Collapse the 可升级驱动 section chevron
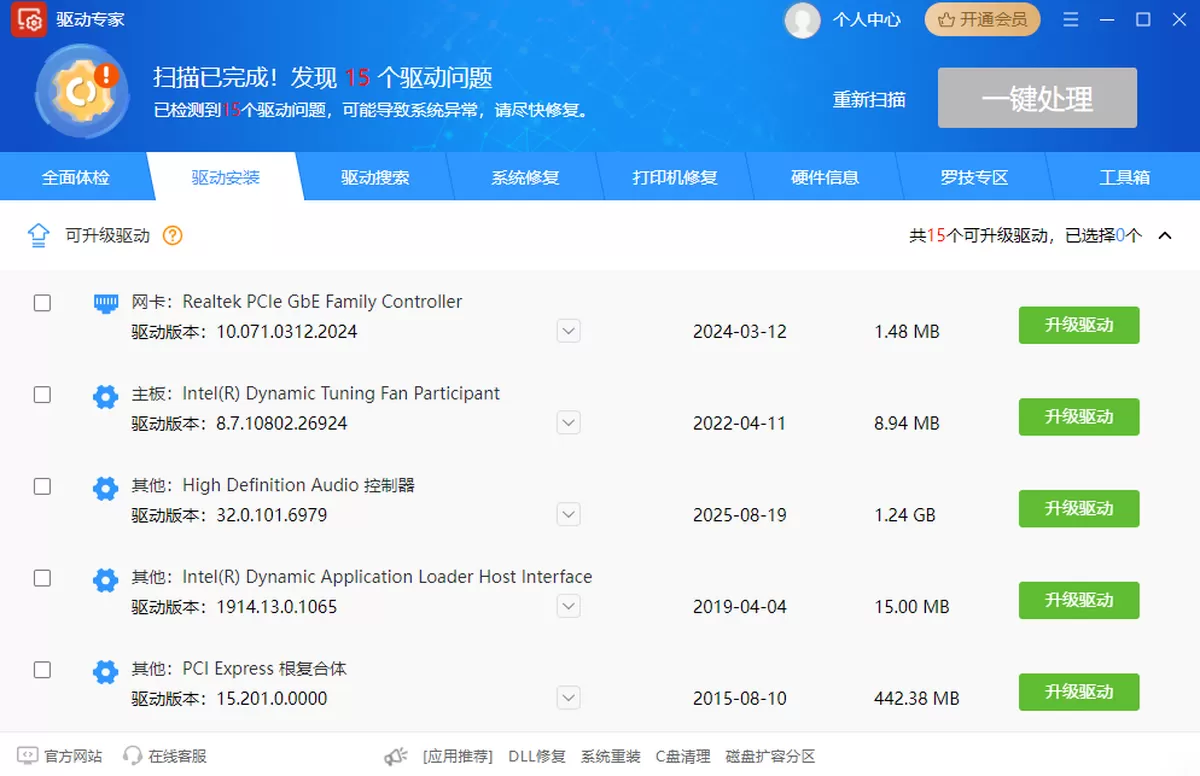The height and width of the screenshot is (776, 1200). pos(1164,236)
